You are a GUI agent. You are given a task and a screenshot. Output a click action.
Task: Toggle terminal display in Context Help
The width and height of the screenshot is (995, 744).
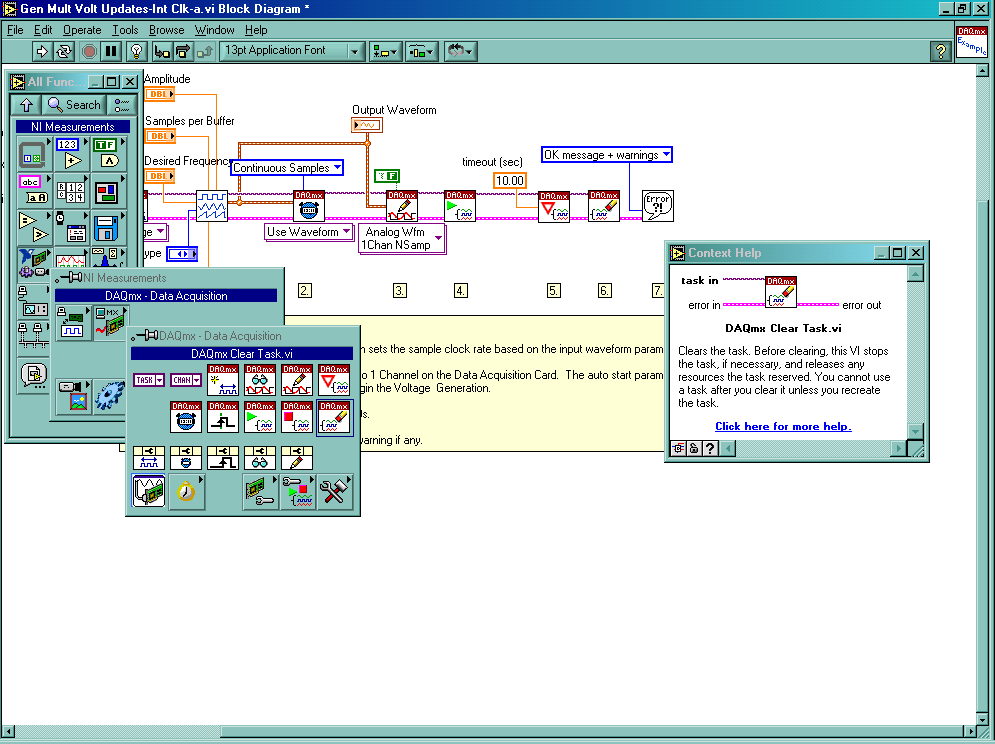click(x=678, y=448)
